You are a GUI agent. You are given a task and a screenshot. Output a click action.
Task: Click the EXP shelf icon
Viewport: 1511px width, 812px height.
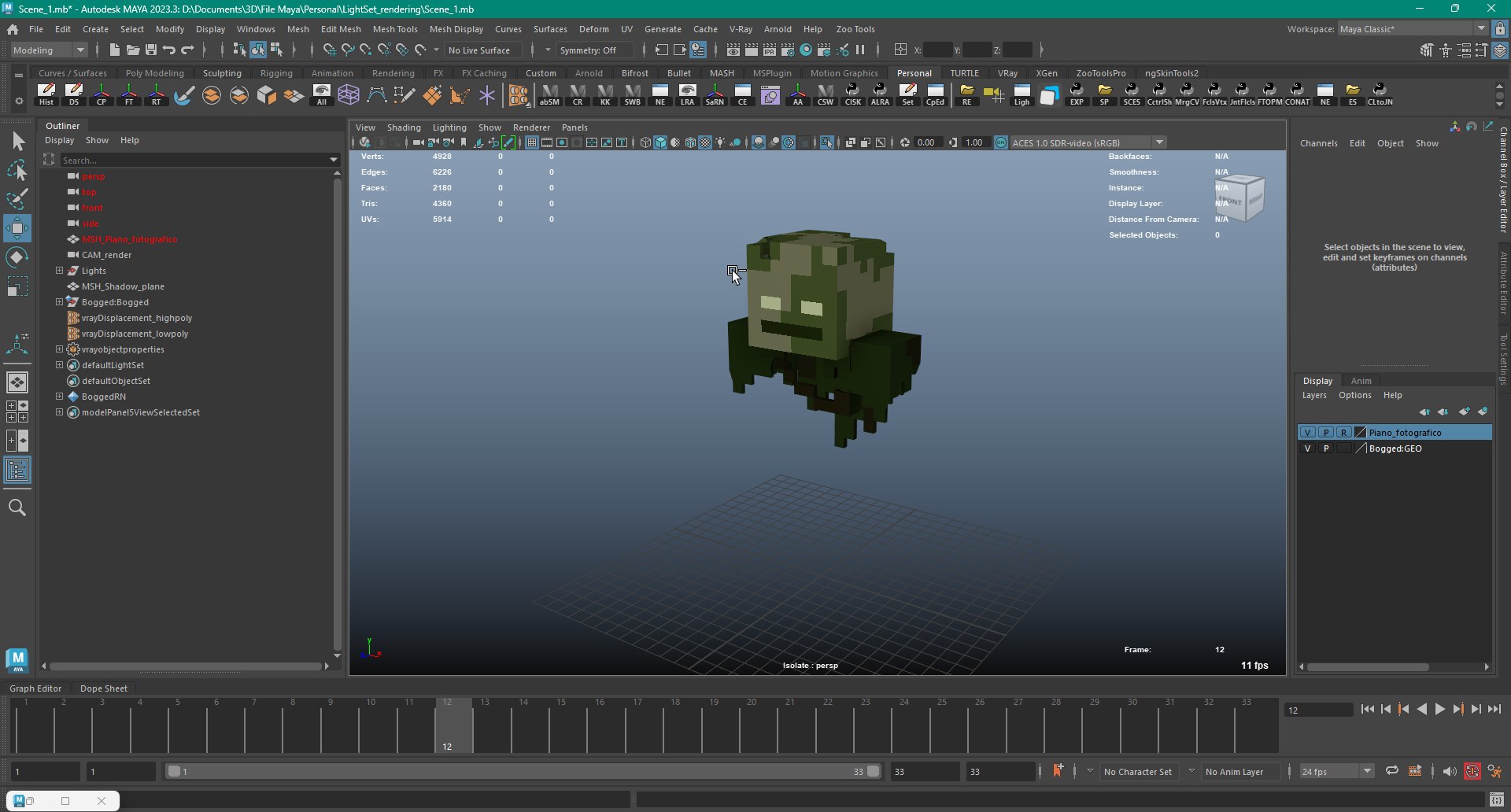pyautogui.click(x=1077, y=94)
